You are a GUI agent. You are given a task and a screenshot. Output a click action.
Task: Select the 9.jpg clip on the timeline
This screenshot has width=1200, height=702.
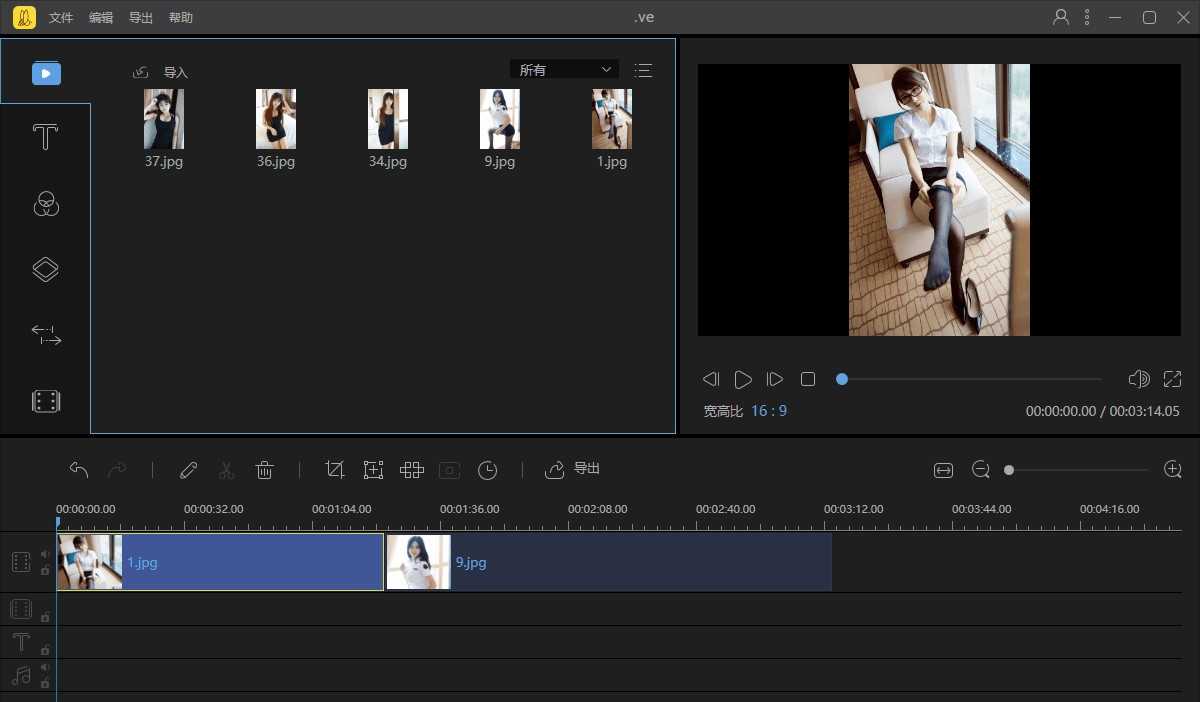coord(609,562)
